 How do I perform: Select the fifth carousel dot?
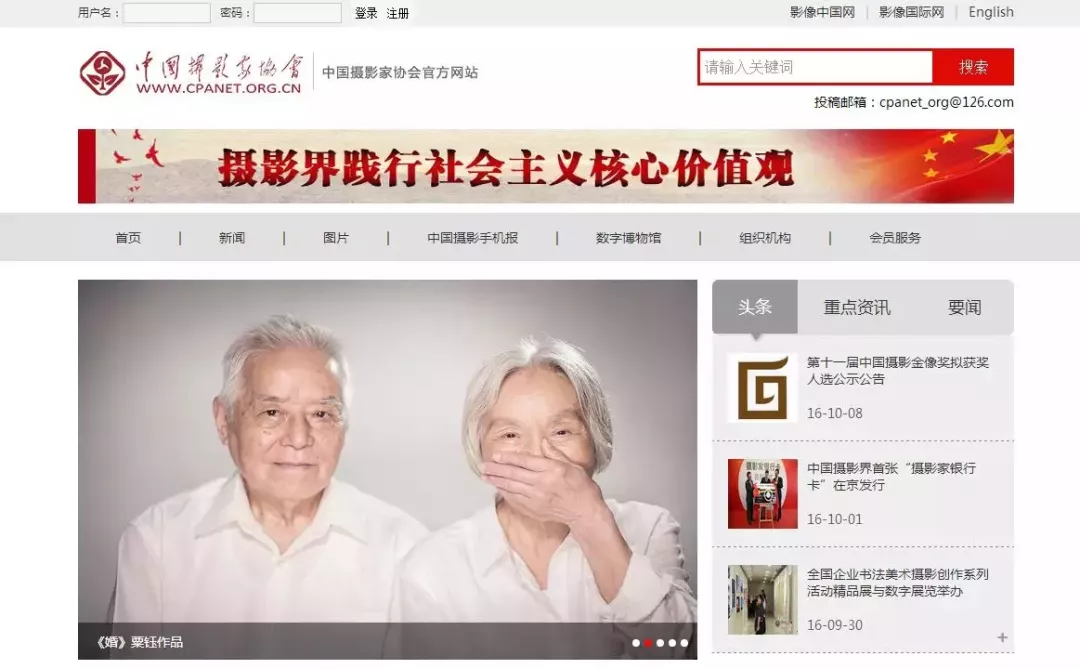coord(684,643)
